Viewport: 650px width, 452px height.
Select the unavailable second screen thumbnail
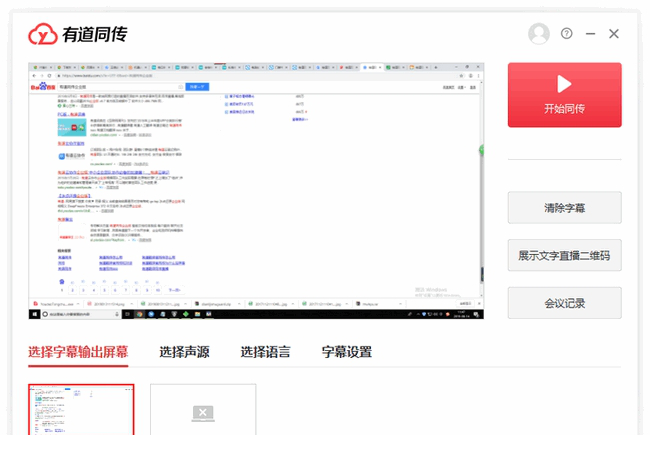203,410
